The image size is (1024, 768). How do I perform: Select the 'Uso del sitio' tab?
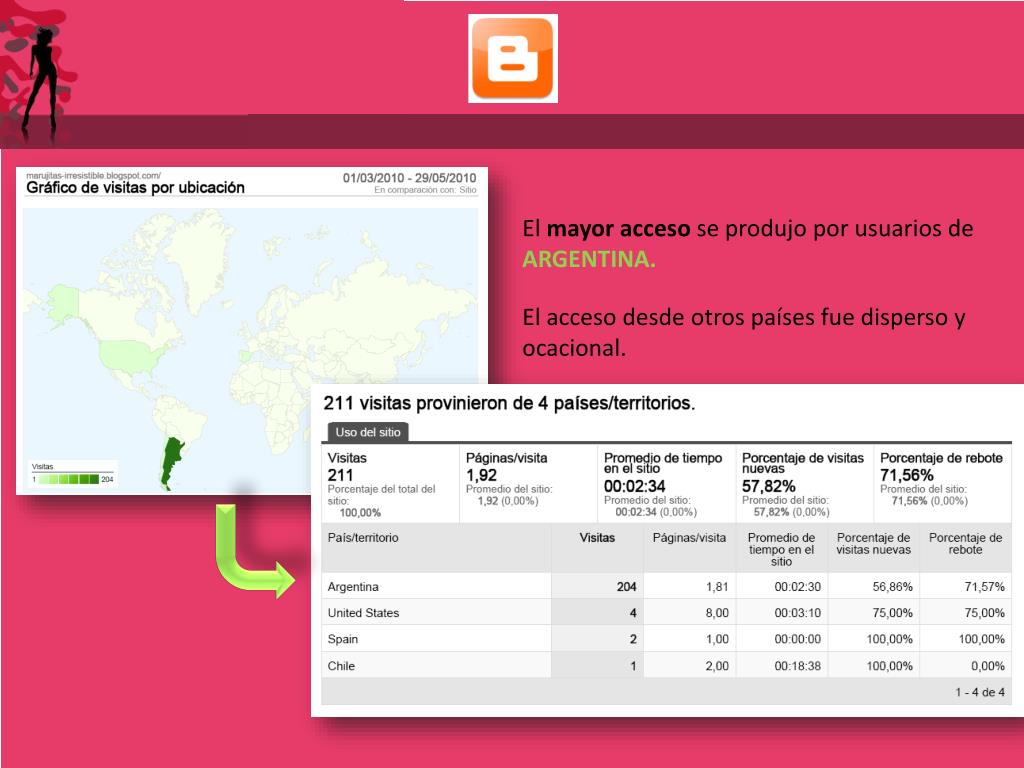point(368,432)
